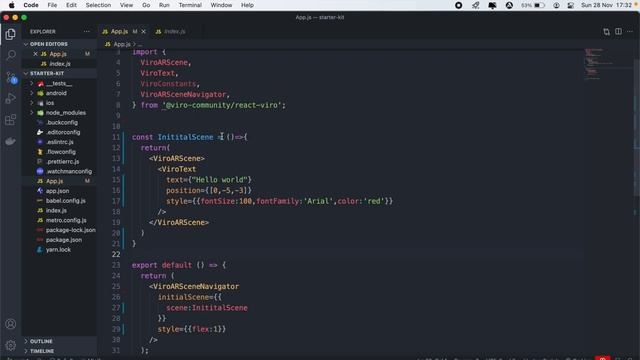
Task: Select index.js in Open Editors list
Action: (x=60, y=64)
